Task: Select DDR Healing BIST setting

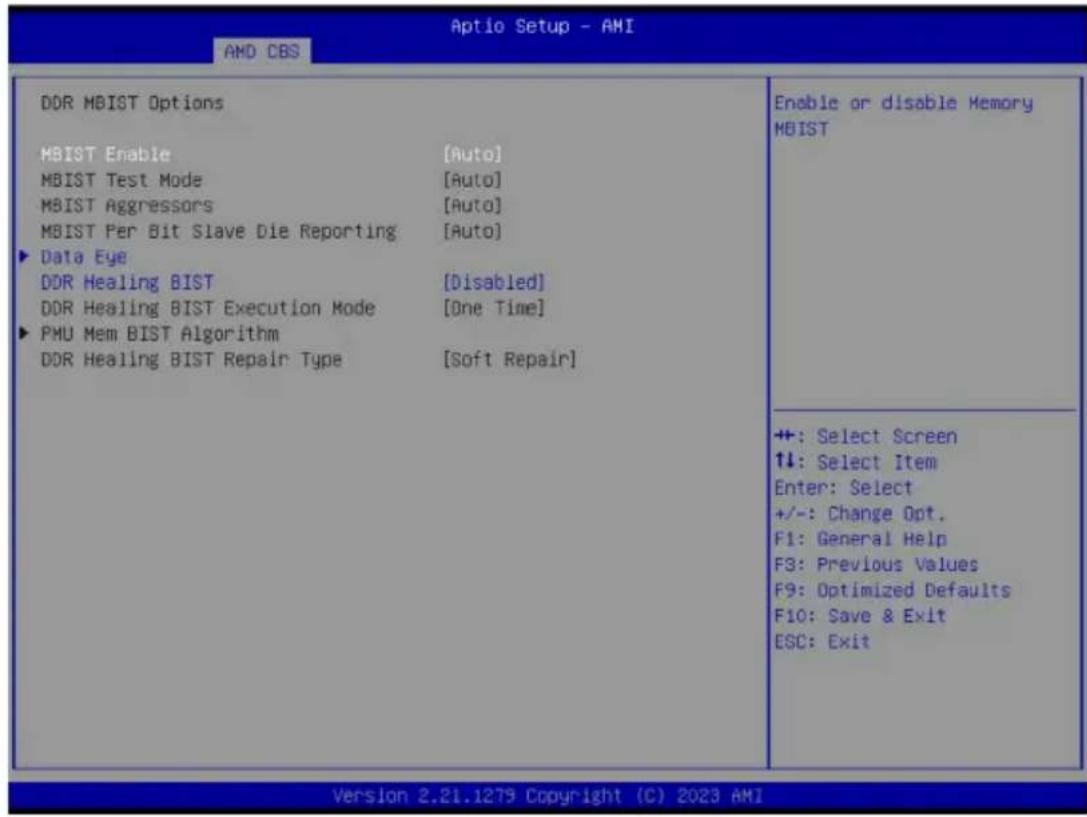Action: pyautogui.click(x=127, y=283)
